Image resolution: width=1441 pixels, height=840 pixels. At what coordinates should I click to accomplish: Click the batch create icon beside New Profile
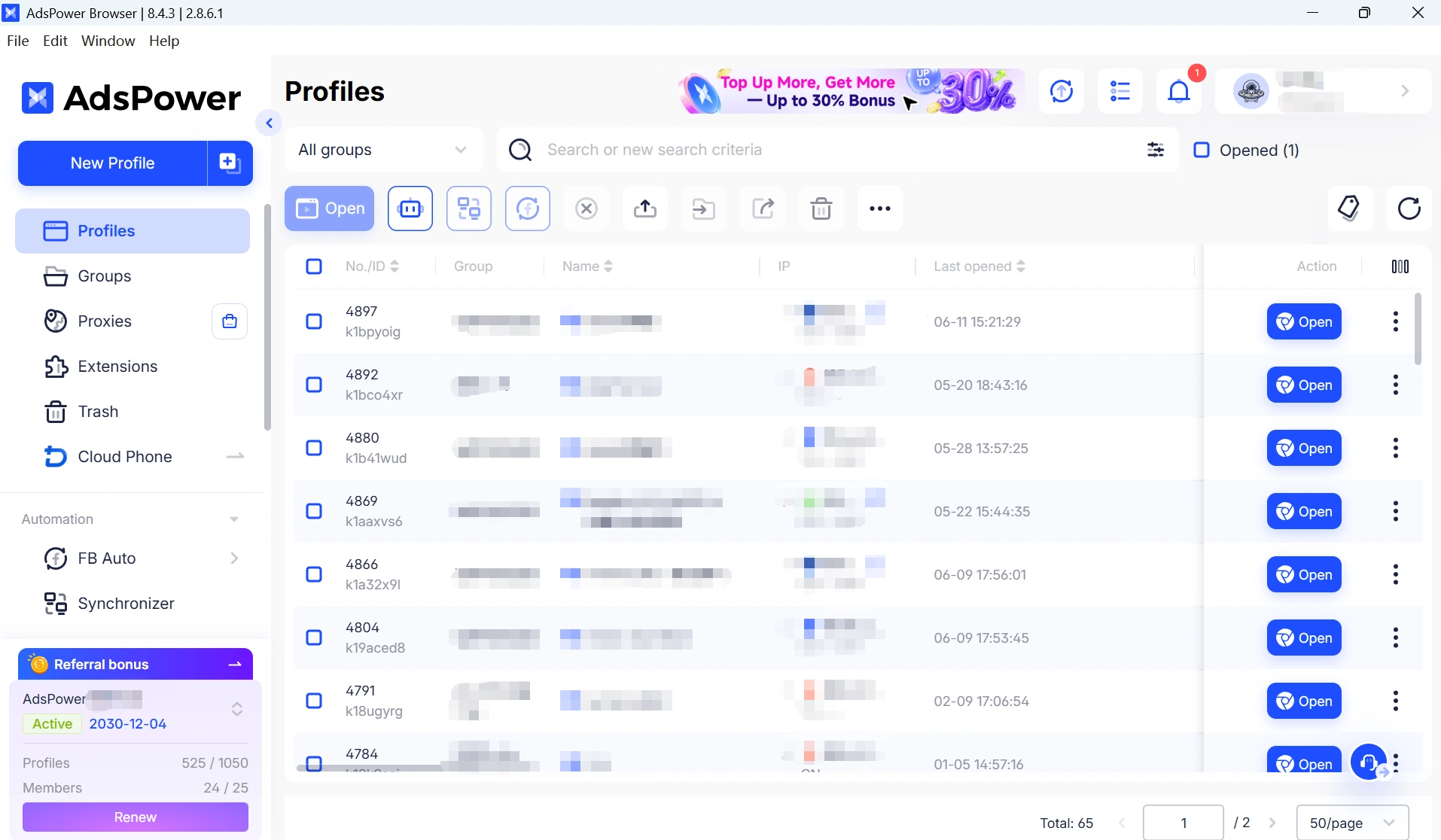click(x=230, y=163)
